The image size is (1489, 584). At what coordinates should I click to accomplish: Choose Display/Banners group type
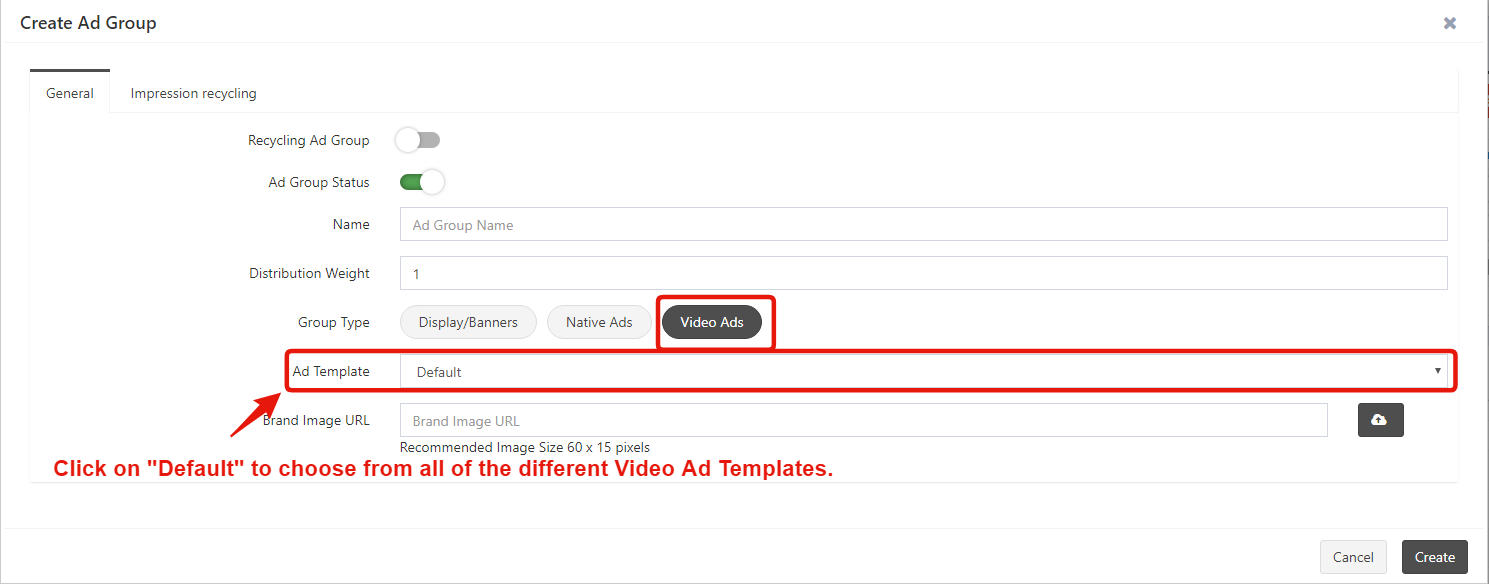pyautogui.click(x=468, y=322)
